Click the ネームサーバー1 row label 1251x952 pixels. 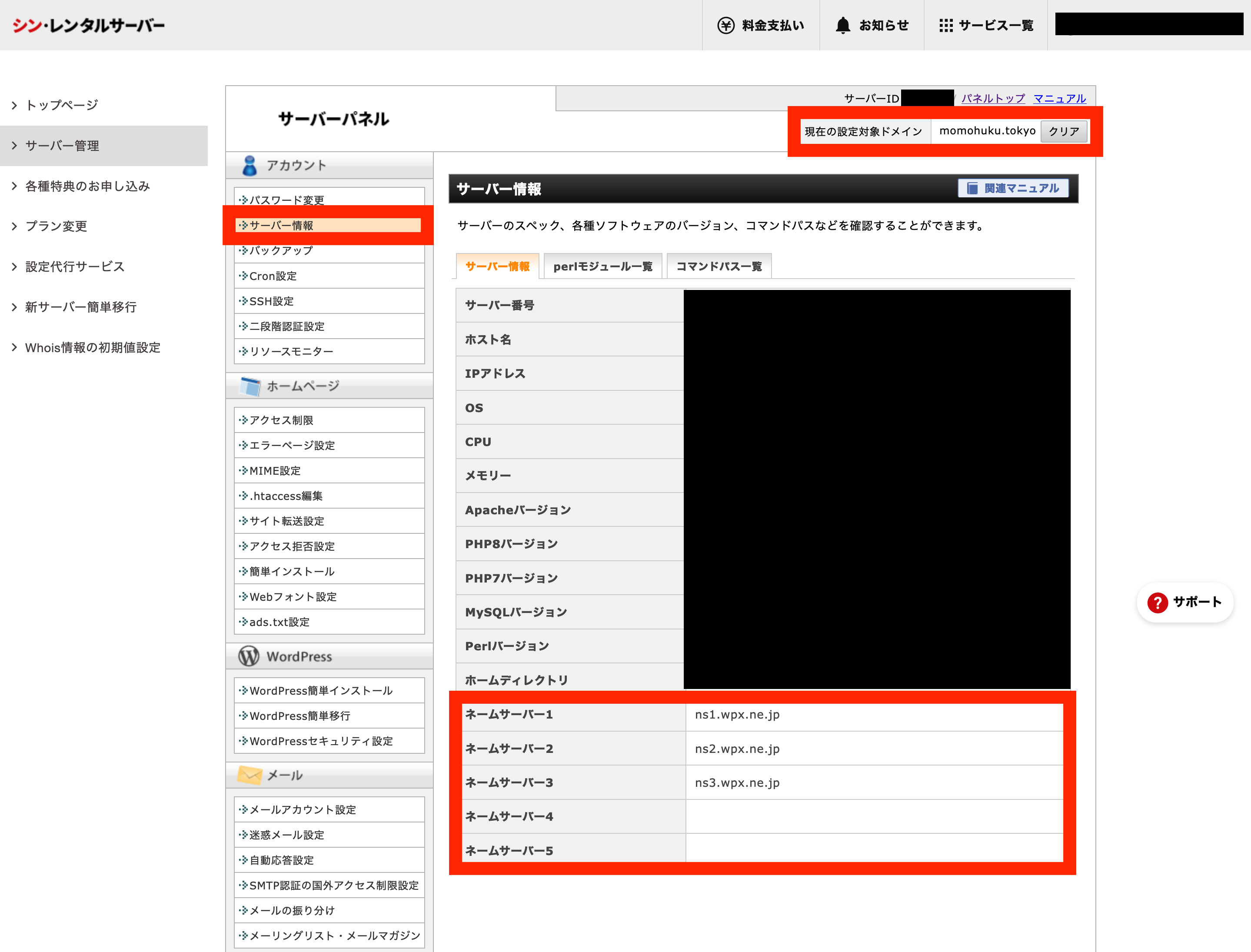pos(509,715)
